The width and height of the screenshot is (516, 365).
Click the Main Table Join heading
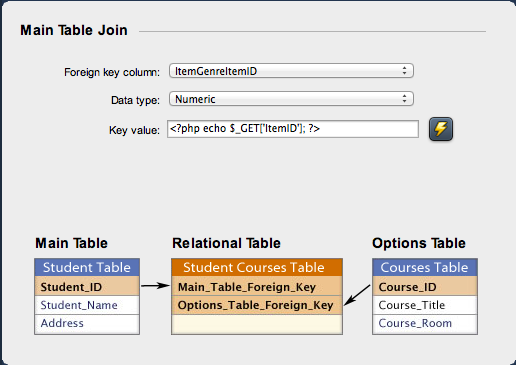[74, 30]
